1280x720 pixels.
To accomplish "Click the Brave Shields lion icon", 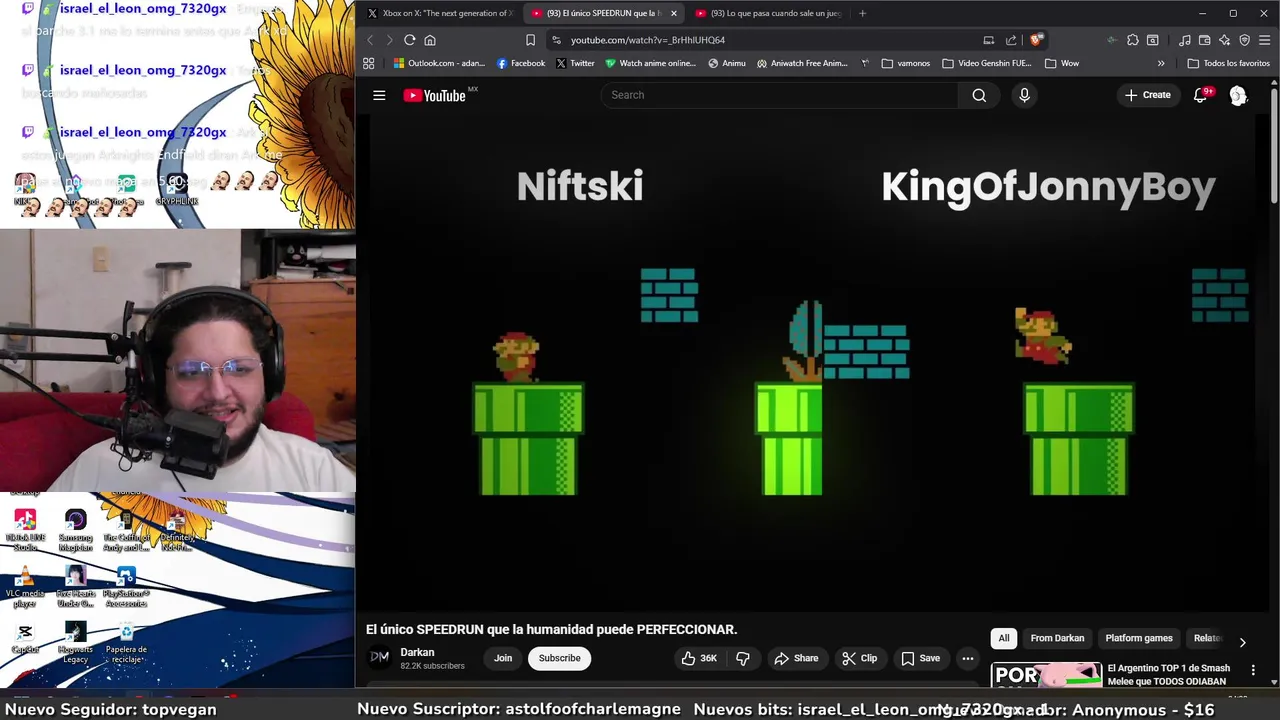I will pyautogui.click(x=1036, y=40).
